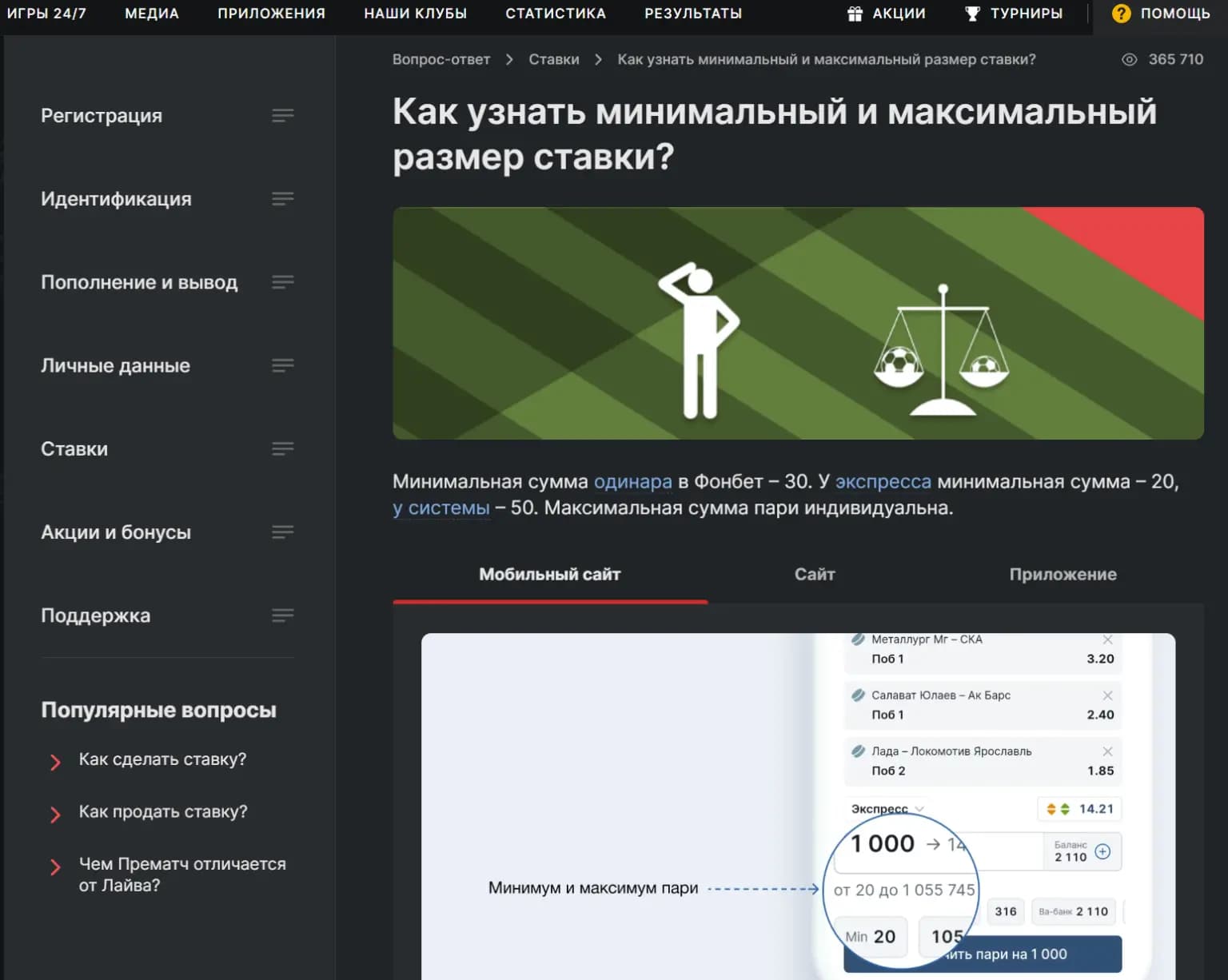Expand the Регистрация section lines icon
The height and width of the screenshot is (980, 1228).
coord(283,116)
